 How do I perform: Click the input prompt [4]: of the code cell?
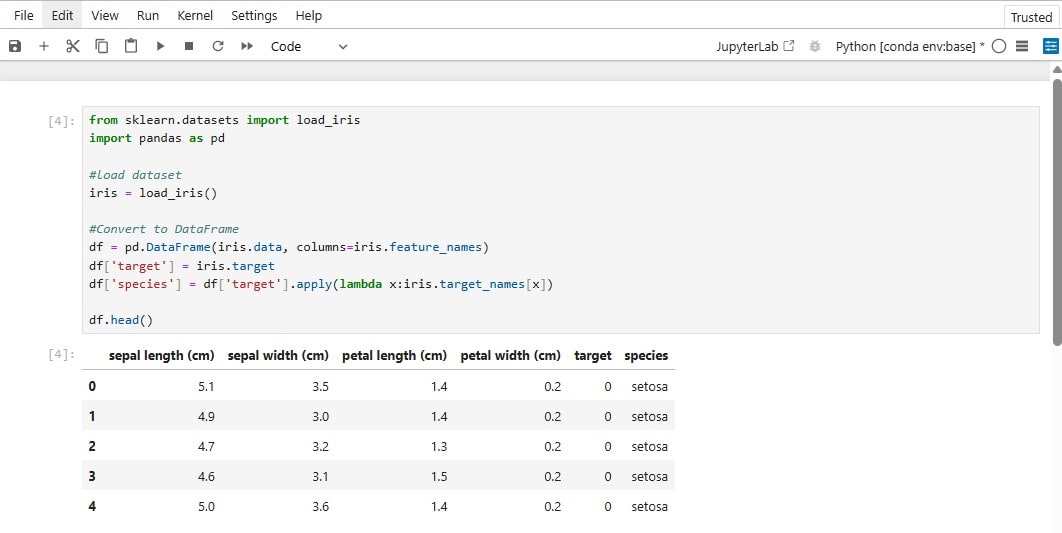coord(61,121)
